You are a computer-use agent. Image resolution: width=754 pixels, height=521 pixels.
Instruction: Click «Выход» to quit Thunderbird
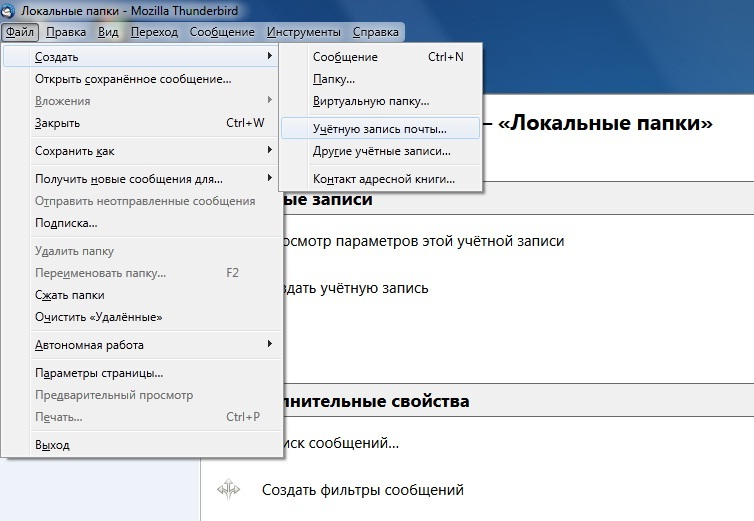52,445
